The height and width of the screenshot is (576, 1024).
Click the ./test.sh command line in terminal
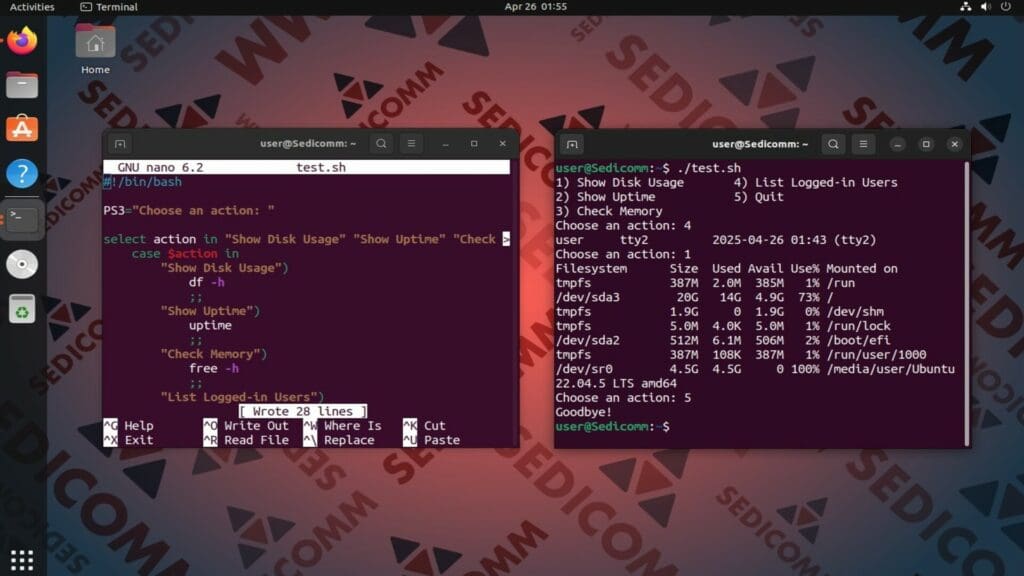(648, 168)
